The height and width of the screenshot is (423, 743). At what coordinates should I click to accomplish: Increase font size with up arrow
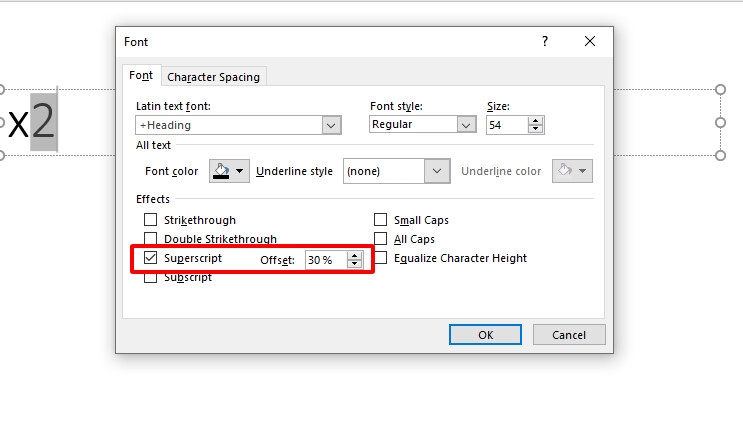coord(536,120)
